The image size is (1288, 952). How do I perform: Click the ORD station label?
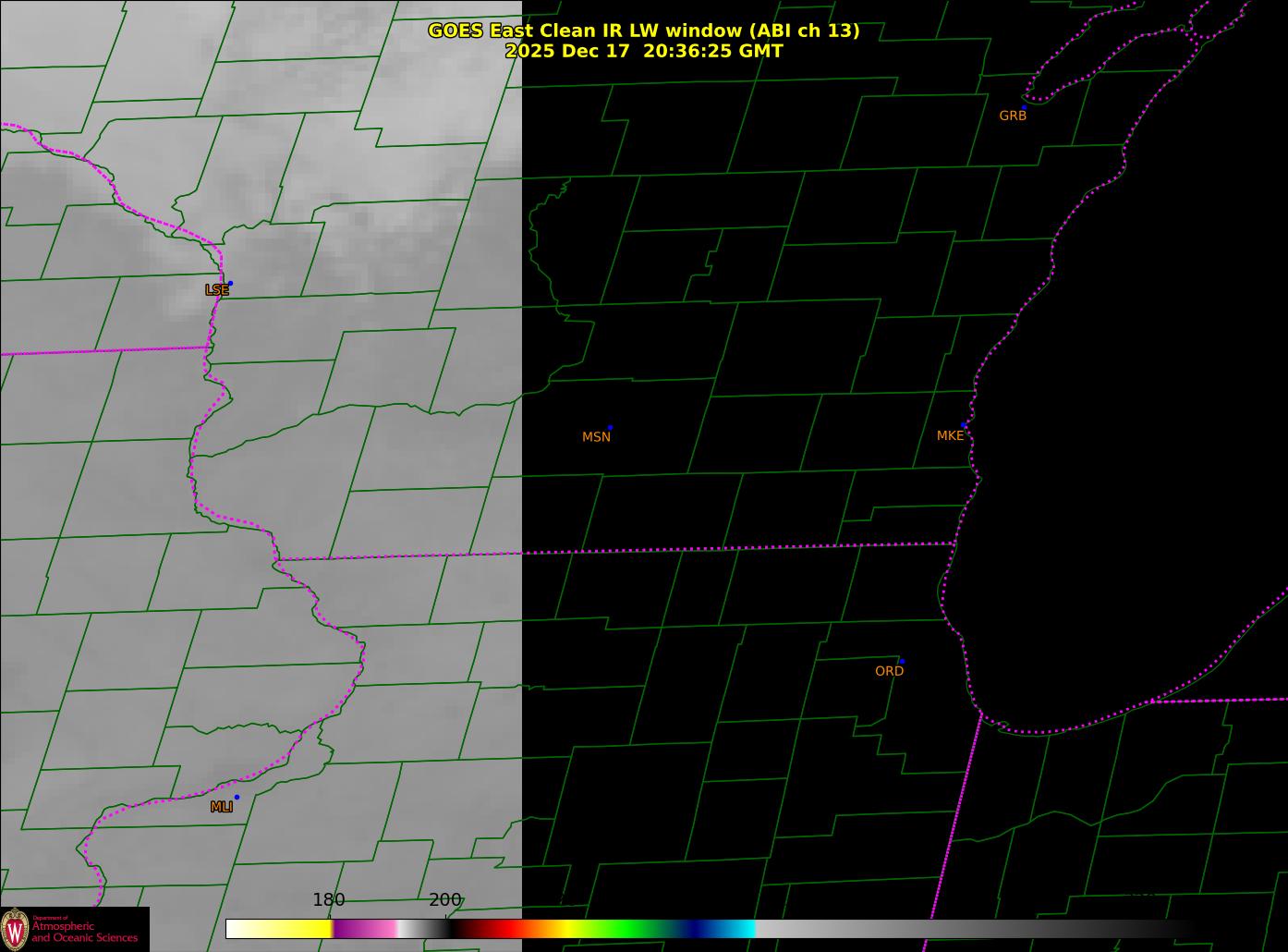point(889,671)
